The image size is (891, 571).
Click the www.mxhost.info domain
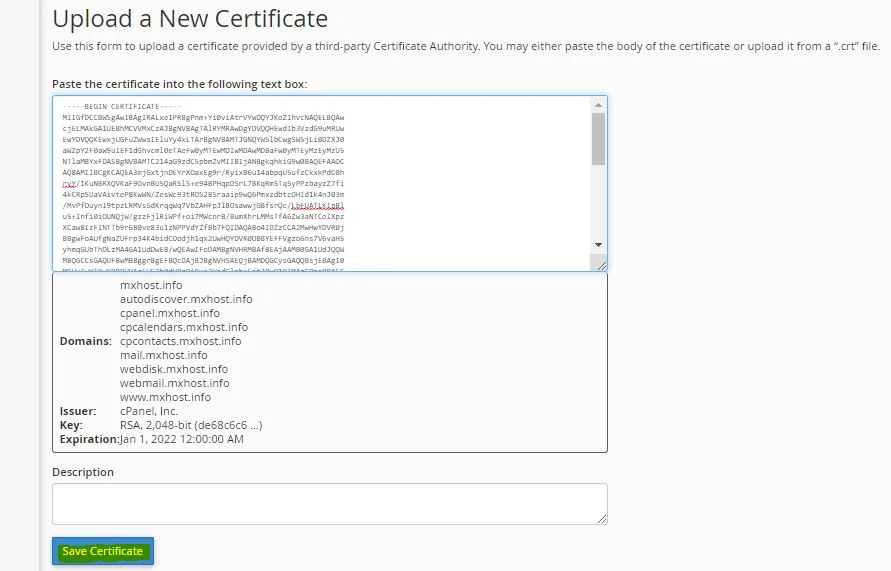pos(165,397)
